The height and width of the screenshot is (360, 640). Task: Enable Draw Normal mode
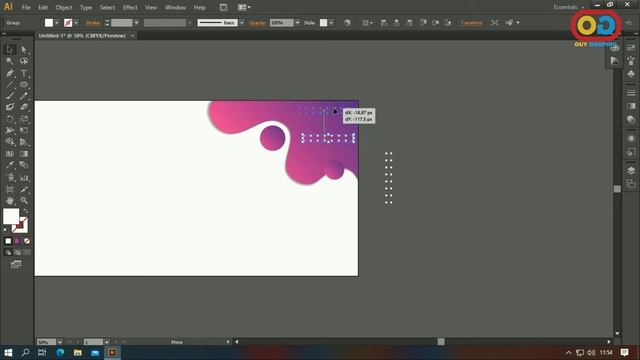pyautogui.click(x=8, y=253)
